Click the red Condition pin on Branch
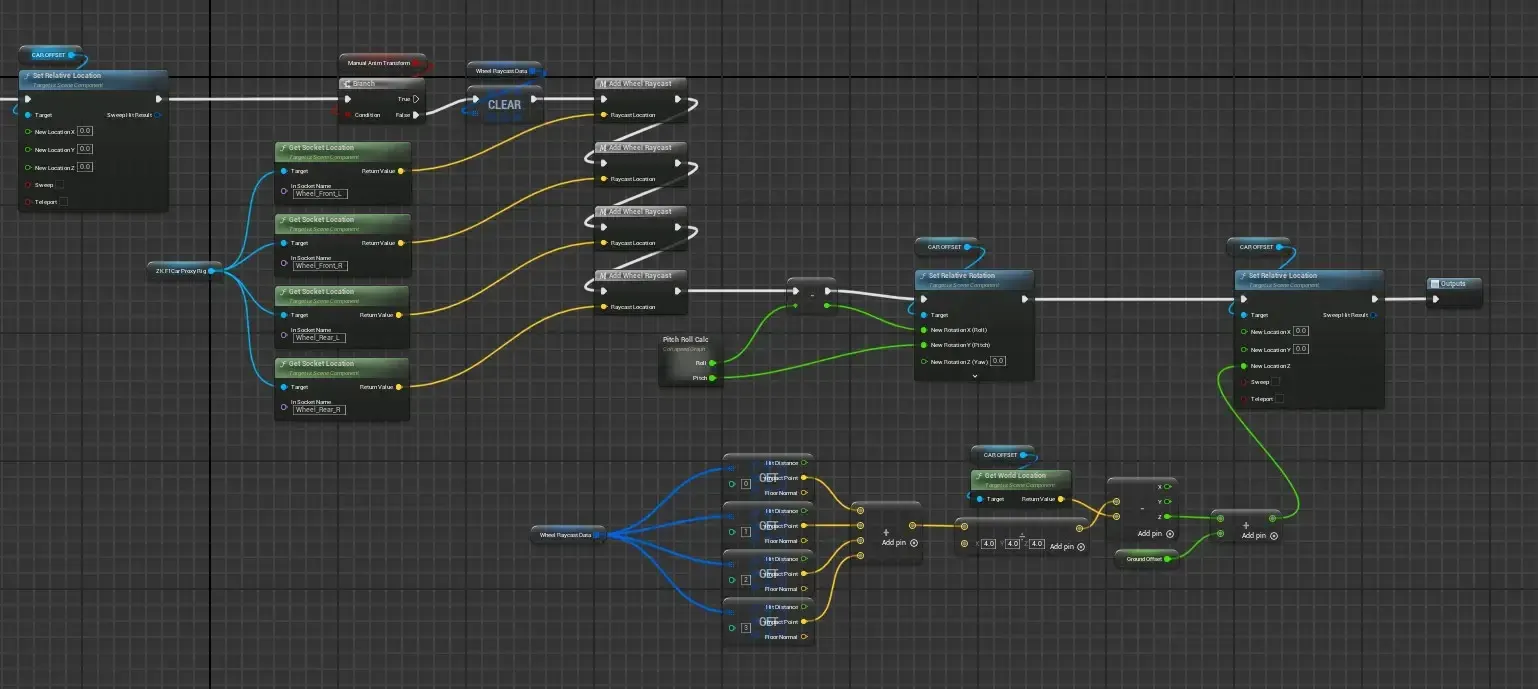Image resolution: width=1538 pixels, height=689 pixels. pos(348,115)
